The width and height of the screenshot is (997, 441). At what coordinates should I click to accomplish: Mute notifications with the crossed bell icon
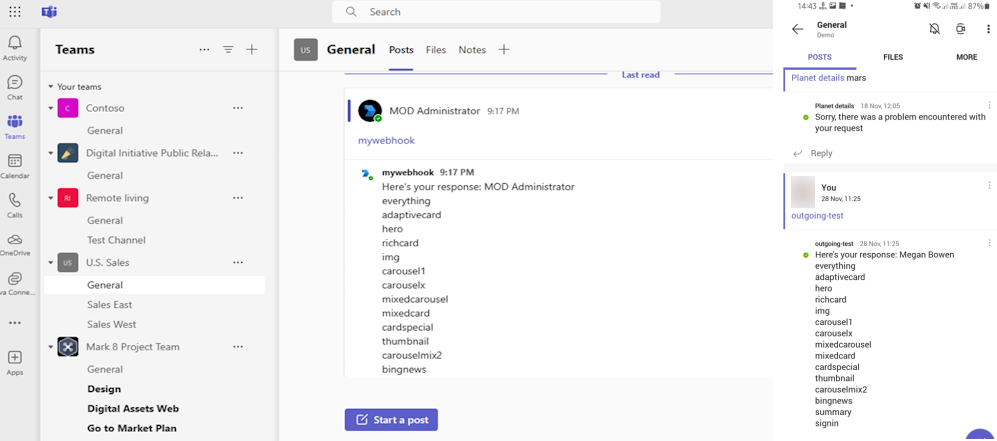click(934, 29)
